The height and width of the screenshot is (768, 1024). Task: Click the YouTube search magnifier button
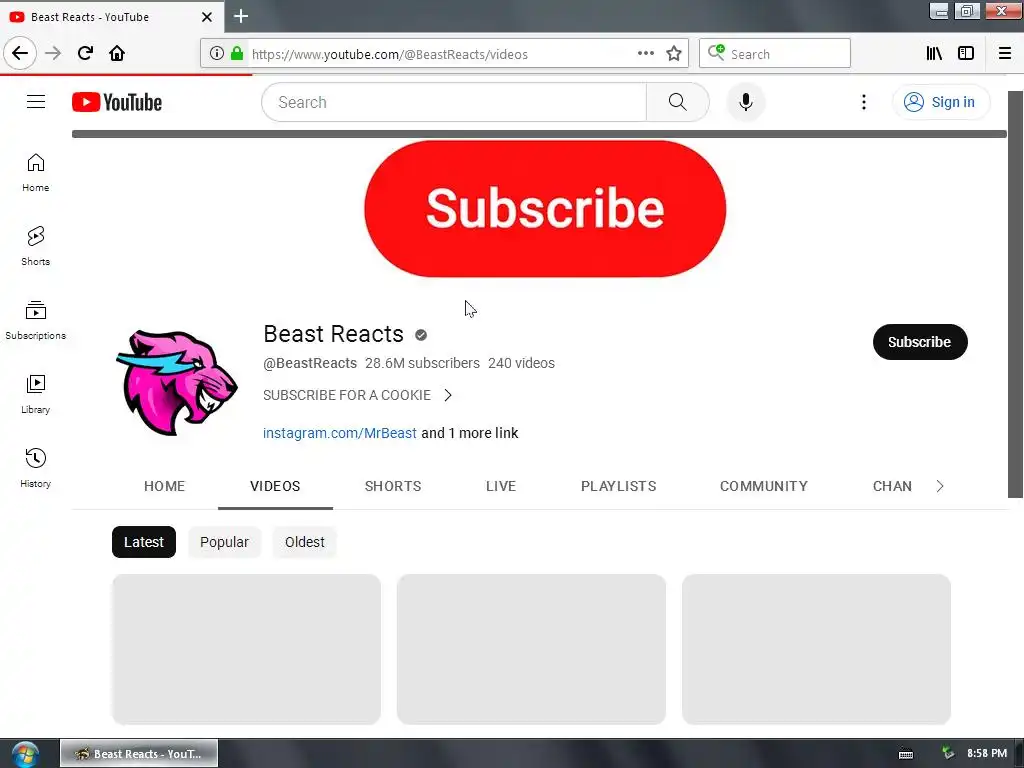coord(678,103)
